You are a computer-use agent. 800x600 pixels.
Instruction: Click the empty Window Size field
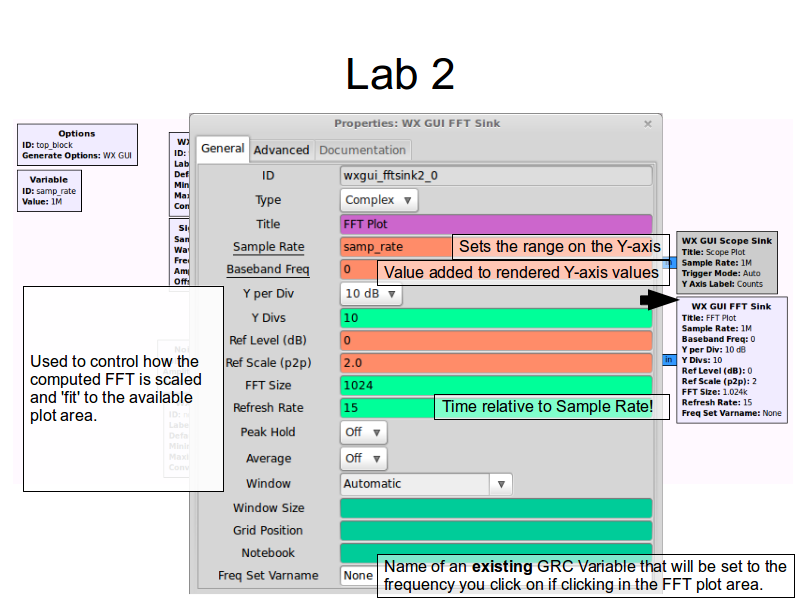(x=496, y=508)
